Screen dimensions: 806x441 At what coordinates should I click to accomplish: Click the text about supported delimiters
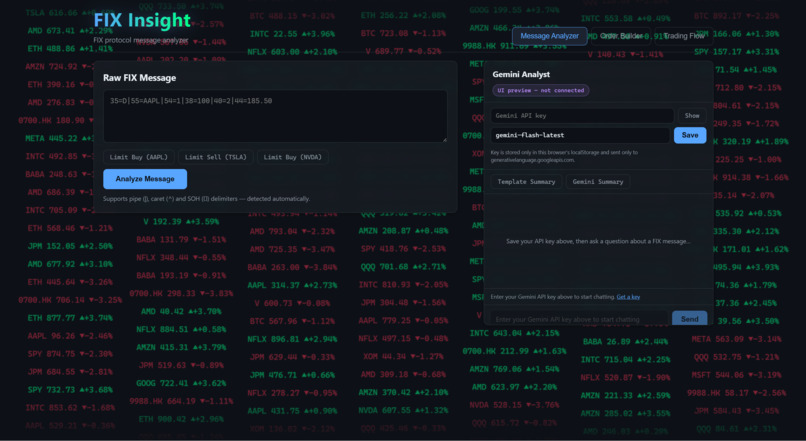206,199
